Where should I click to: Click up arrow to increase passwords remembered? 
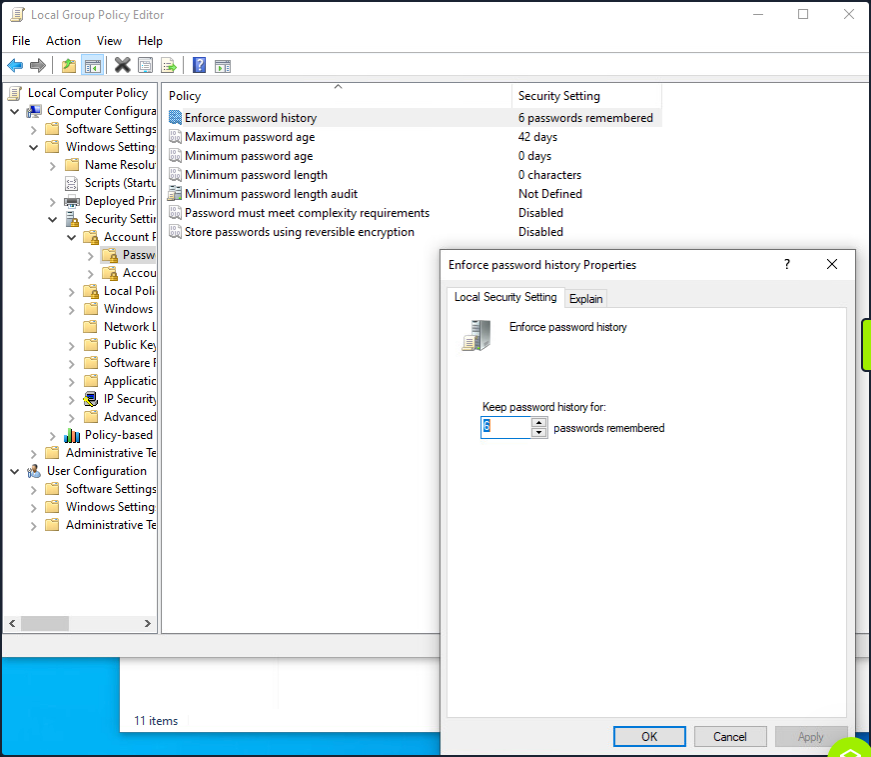539,422
